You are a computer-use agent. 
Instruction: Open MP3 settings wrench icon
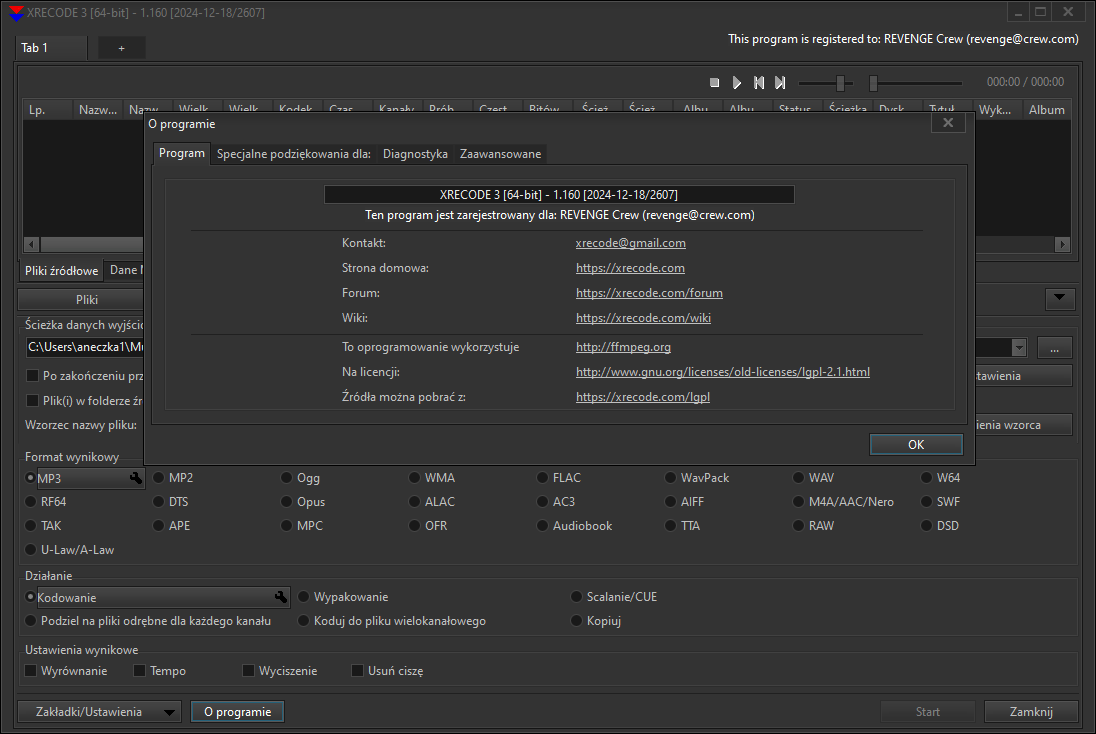point(136,478)
